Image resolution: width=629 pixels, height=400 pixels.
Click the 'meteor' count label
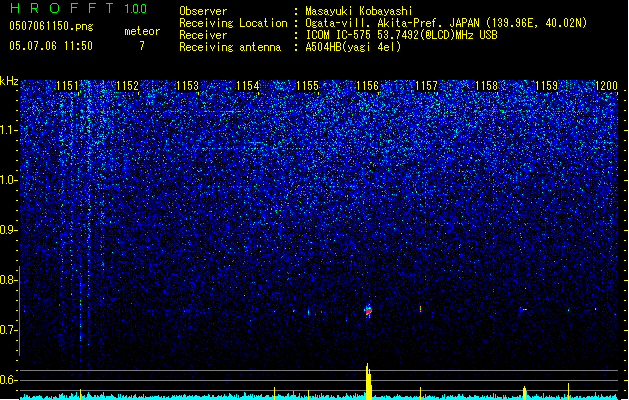[142, 31]
